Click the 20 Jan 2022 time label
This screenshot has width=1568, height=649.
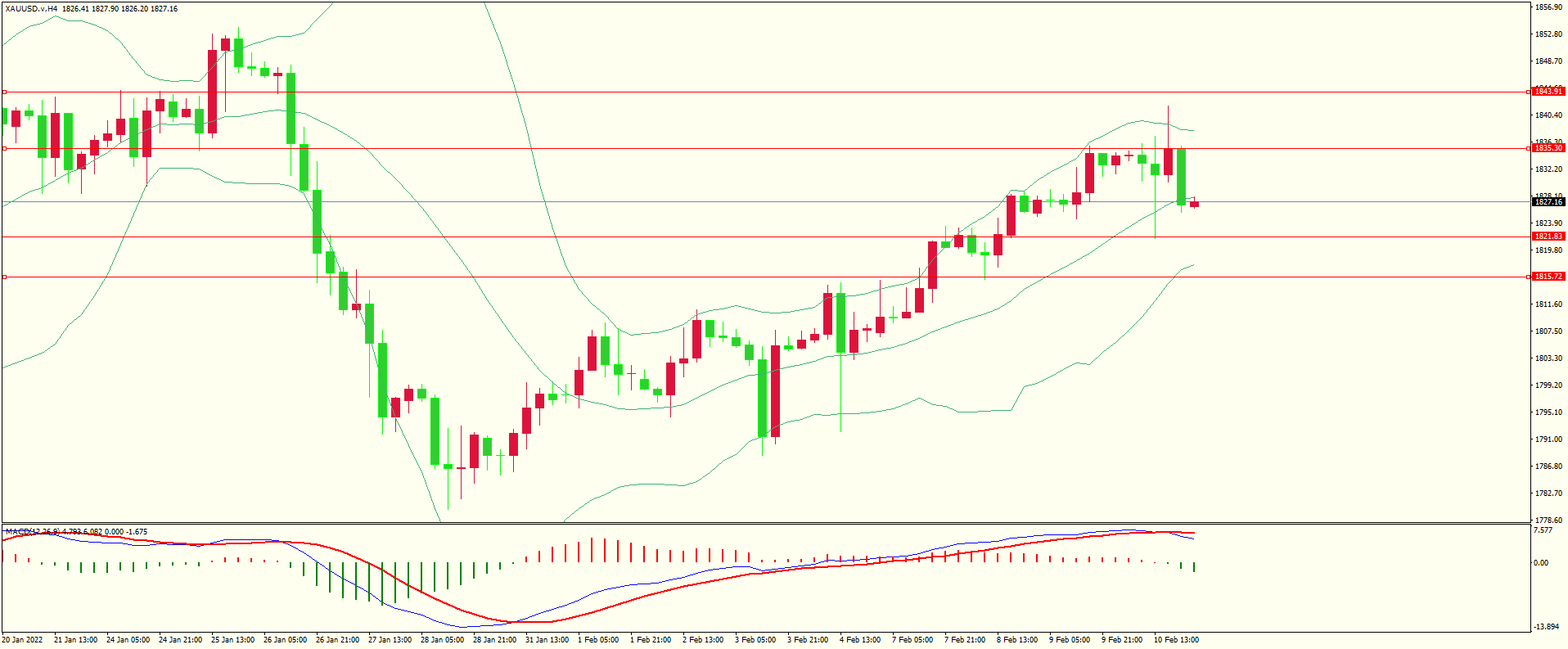[22, 640]
